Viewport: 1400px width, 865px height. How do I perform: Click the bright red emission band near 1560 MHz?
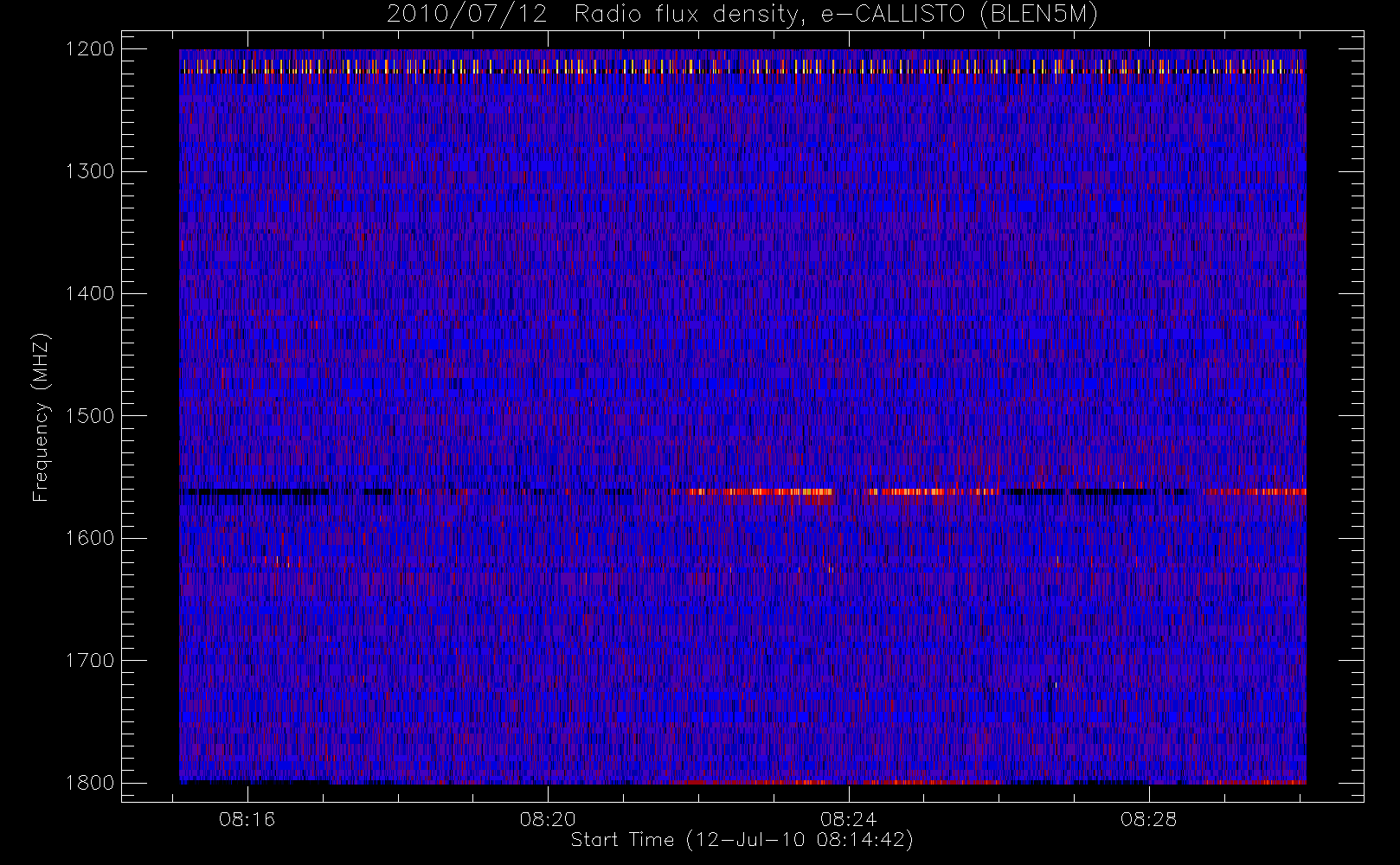pos(761,492)
